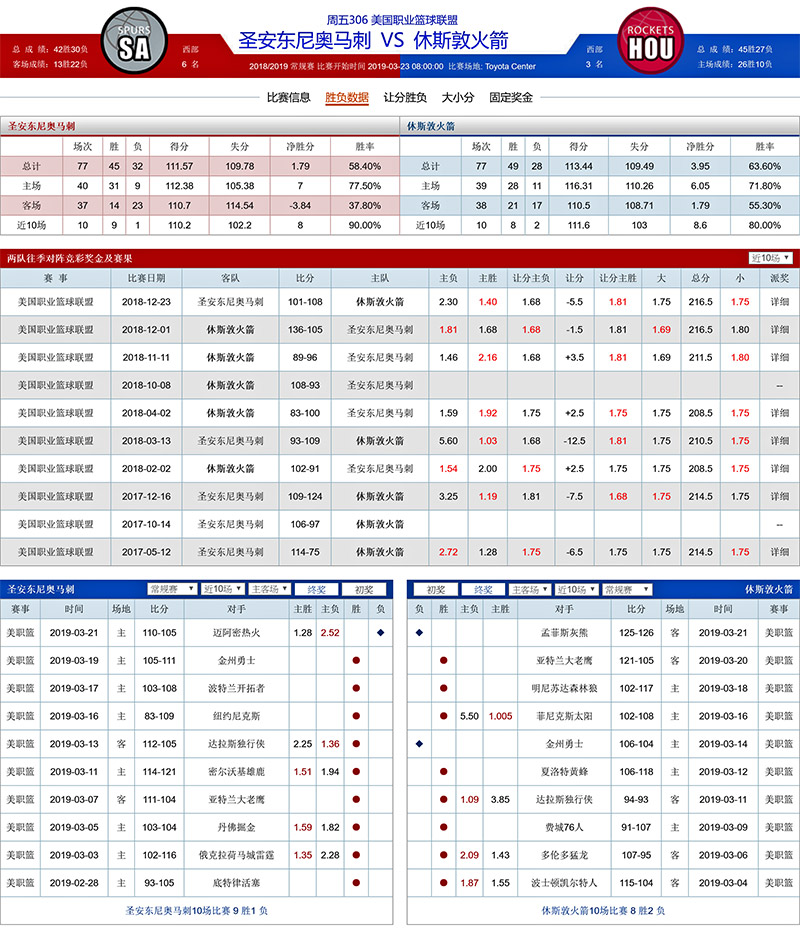Viewport: 800px width, 933px height.
Task: Click Spurs home win rate 77.50%
Action: pos(365,186)
